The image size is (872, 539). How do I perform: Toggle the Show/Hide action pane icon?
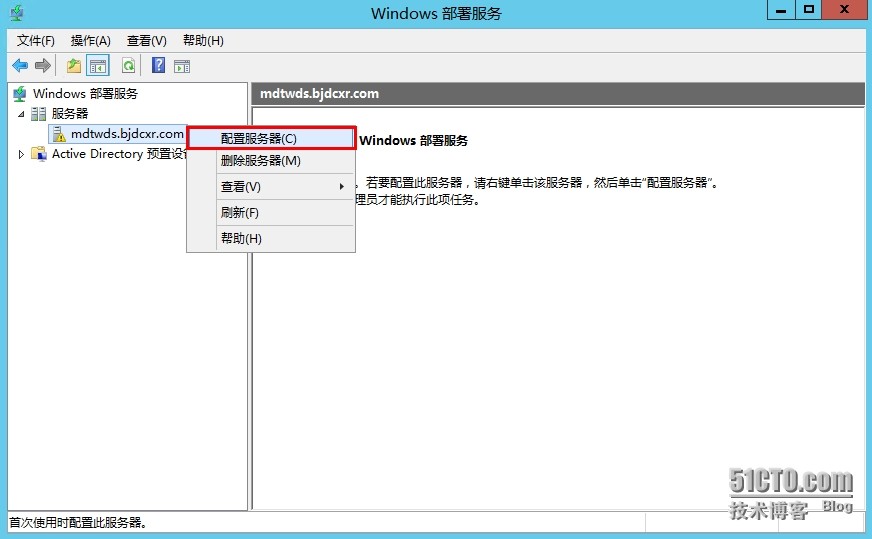[182, 66]
